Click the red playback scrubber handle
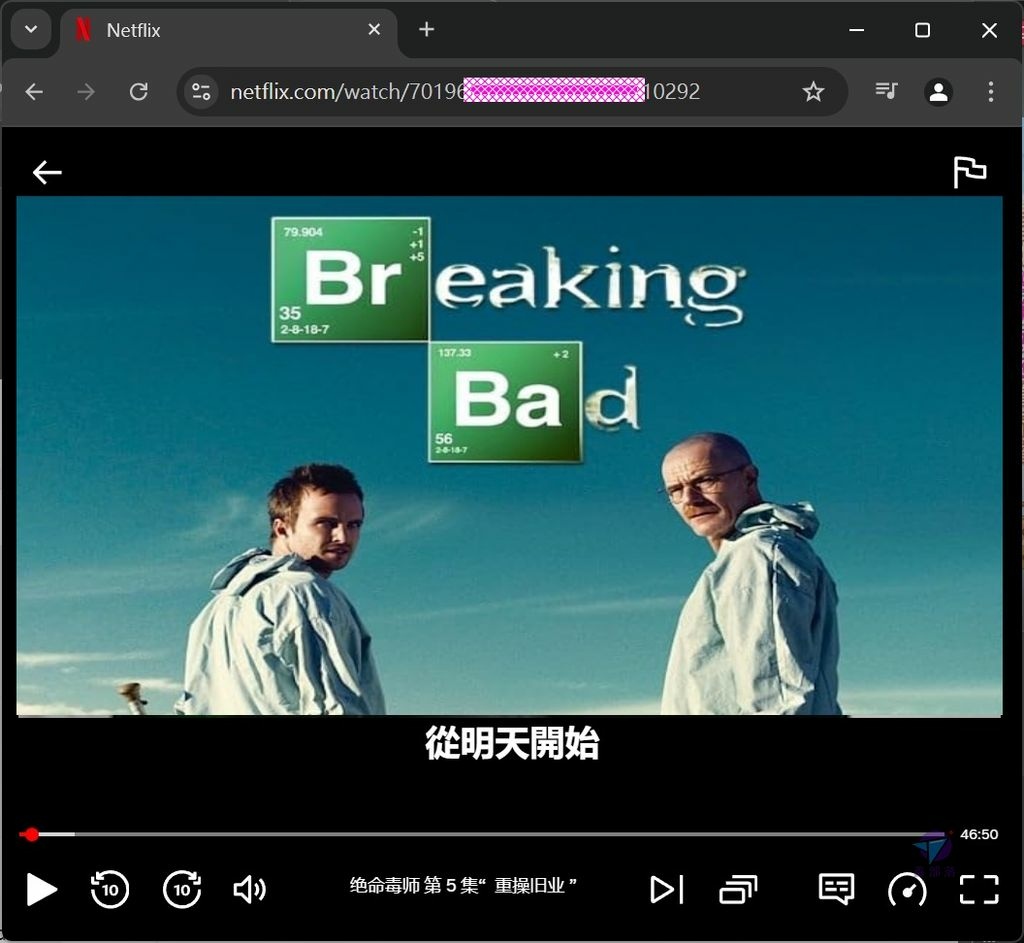 click(x=30, y=834)
